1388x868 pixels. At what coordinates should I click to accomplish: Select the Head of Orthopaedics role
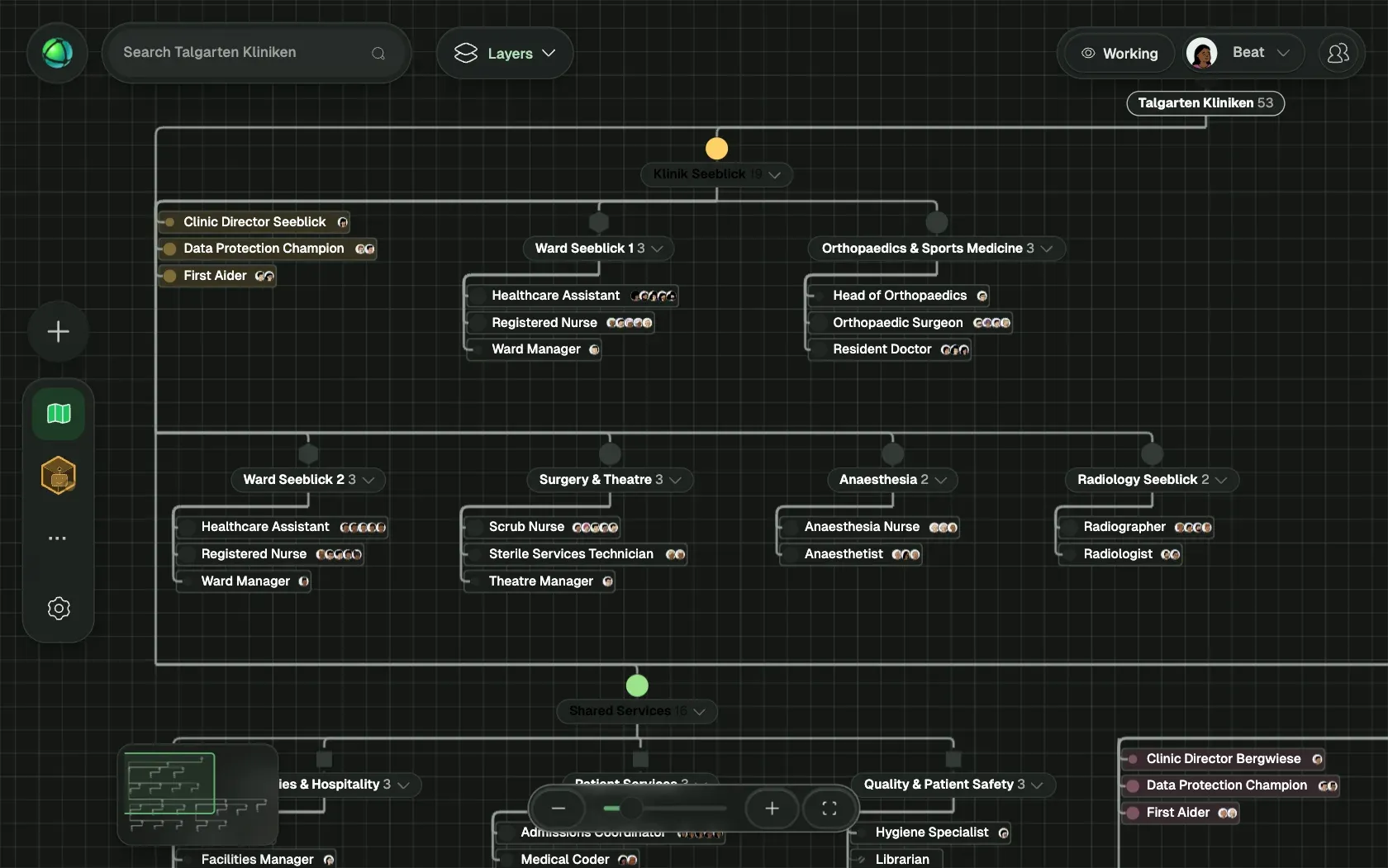(899, 296)
